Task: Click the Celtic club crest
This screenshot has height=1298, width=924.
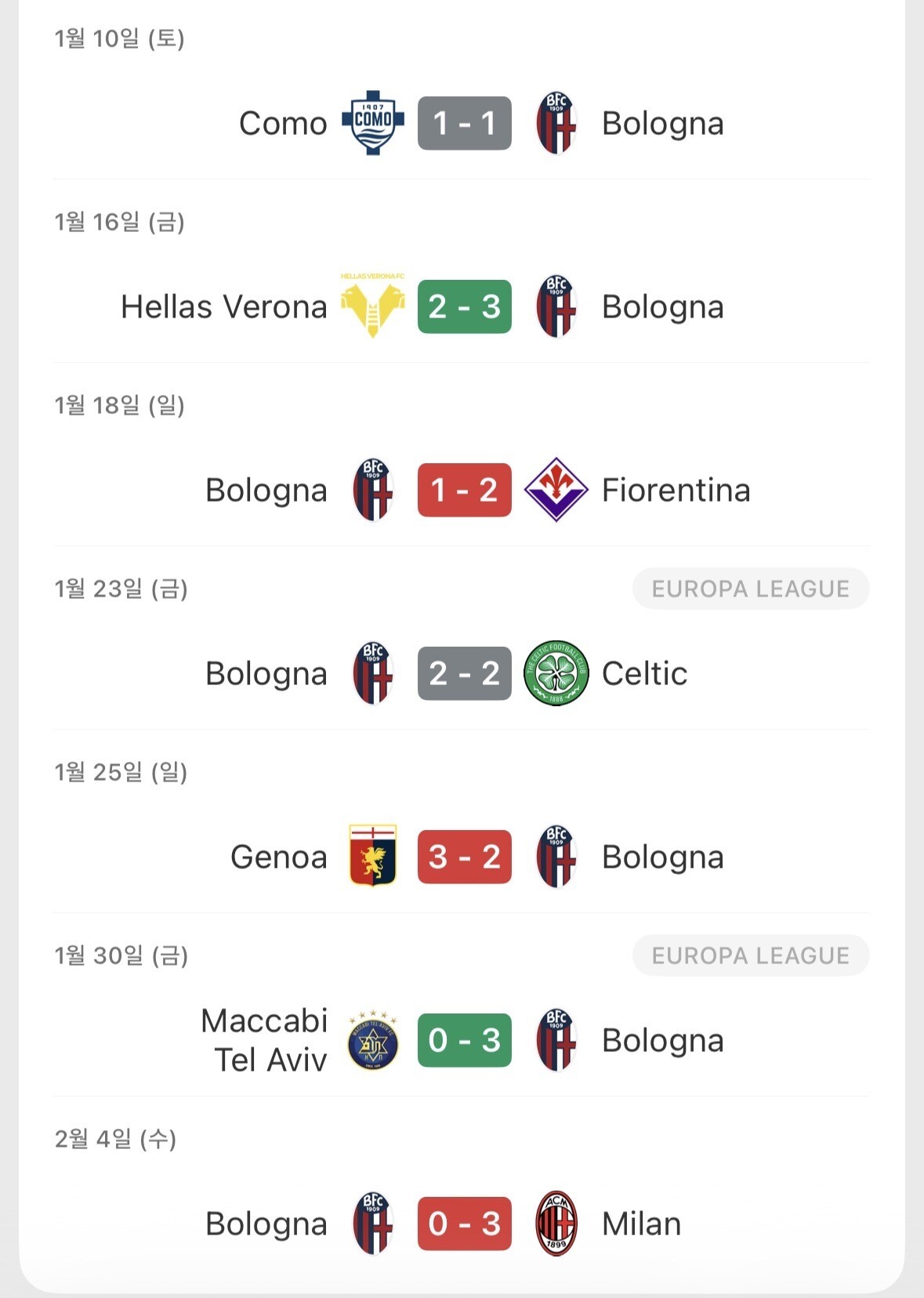Action: pos(556,673)
